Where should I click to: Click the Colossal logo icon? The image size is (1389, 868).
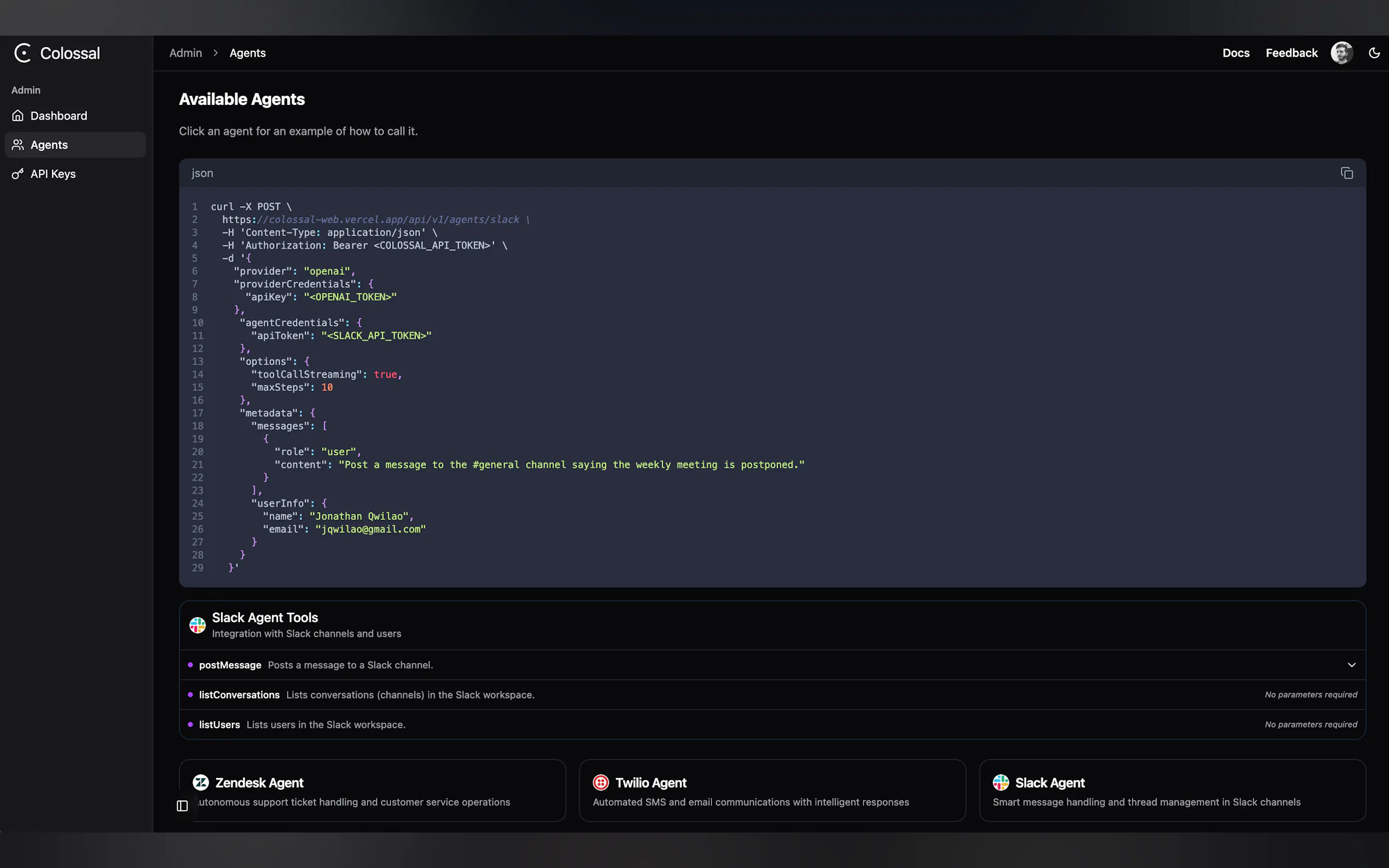point(23,53)
